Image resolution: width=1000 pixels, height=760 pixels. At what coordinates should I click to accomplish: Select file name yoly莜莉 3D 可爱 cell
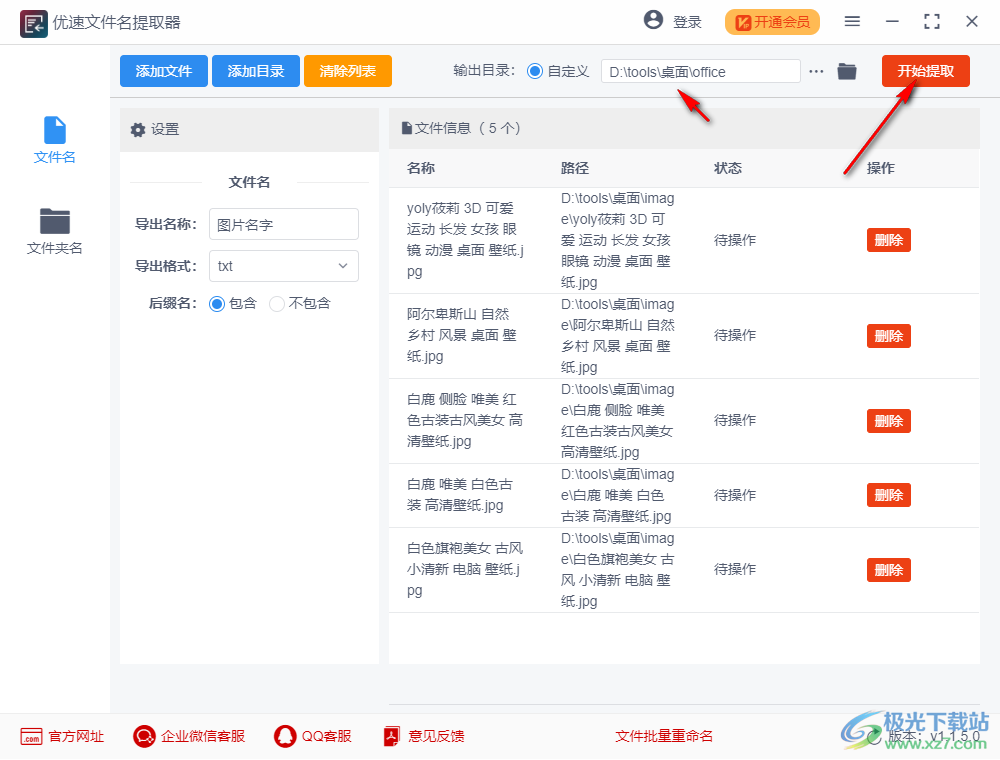tap(466, 240)
